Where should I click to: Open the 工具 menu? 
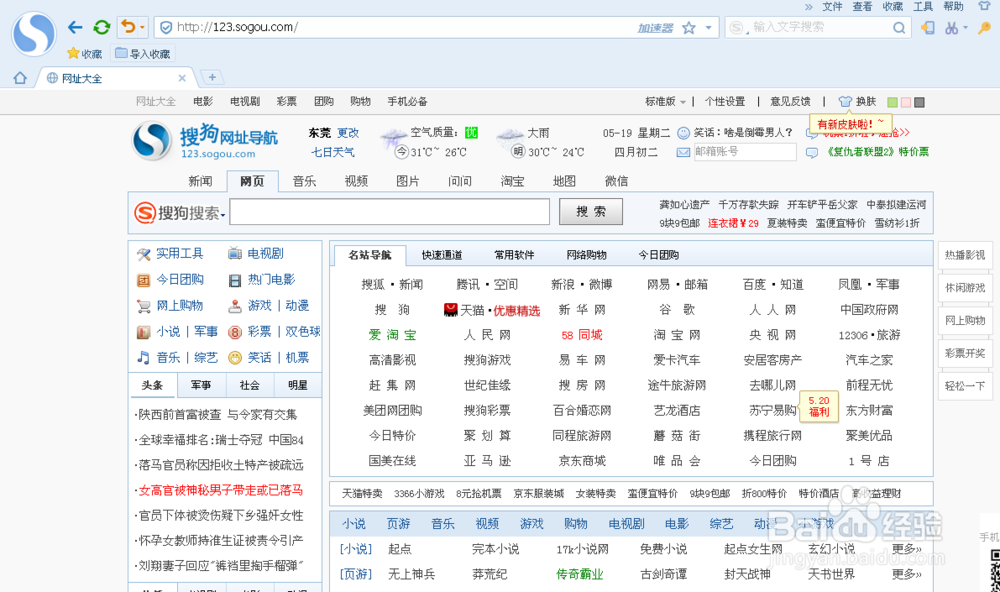pyautogui.click(x=921, y=6)
